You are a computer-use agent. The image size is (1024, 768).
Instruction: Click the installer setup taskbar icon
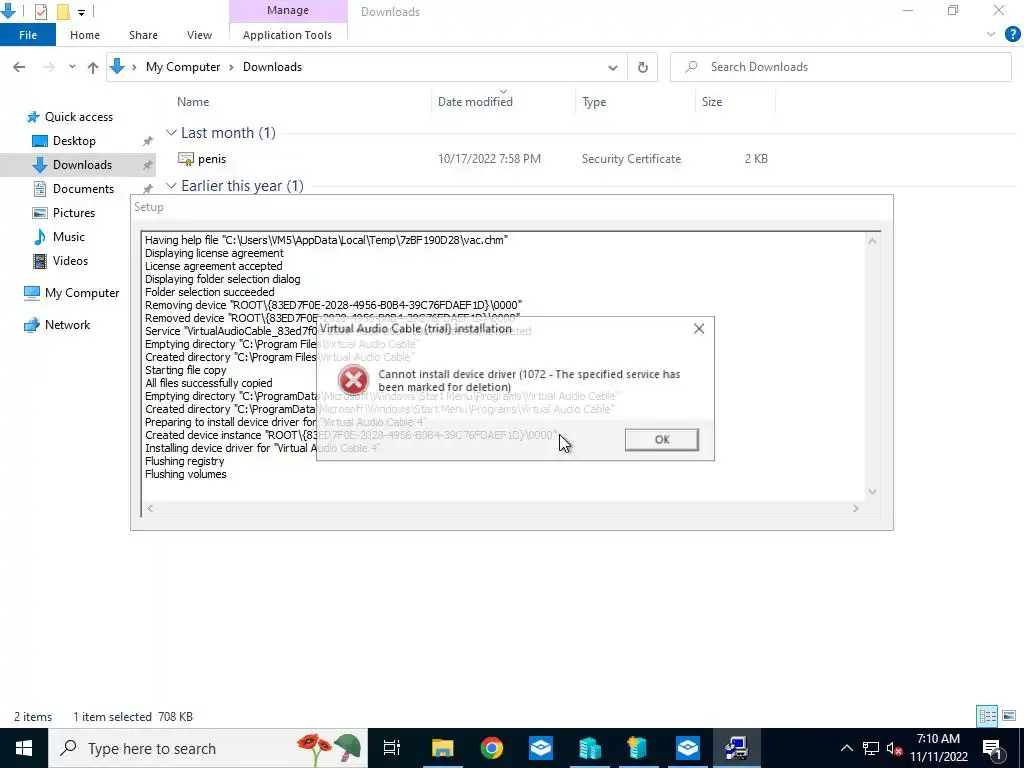coord(737,748)
